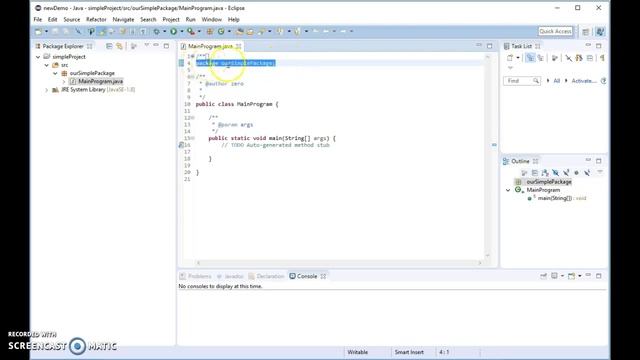640x360 pixels.
Task: Open the Window menu
Action: pos(211,19)
